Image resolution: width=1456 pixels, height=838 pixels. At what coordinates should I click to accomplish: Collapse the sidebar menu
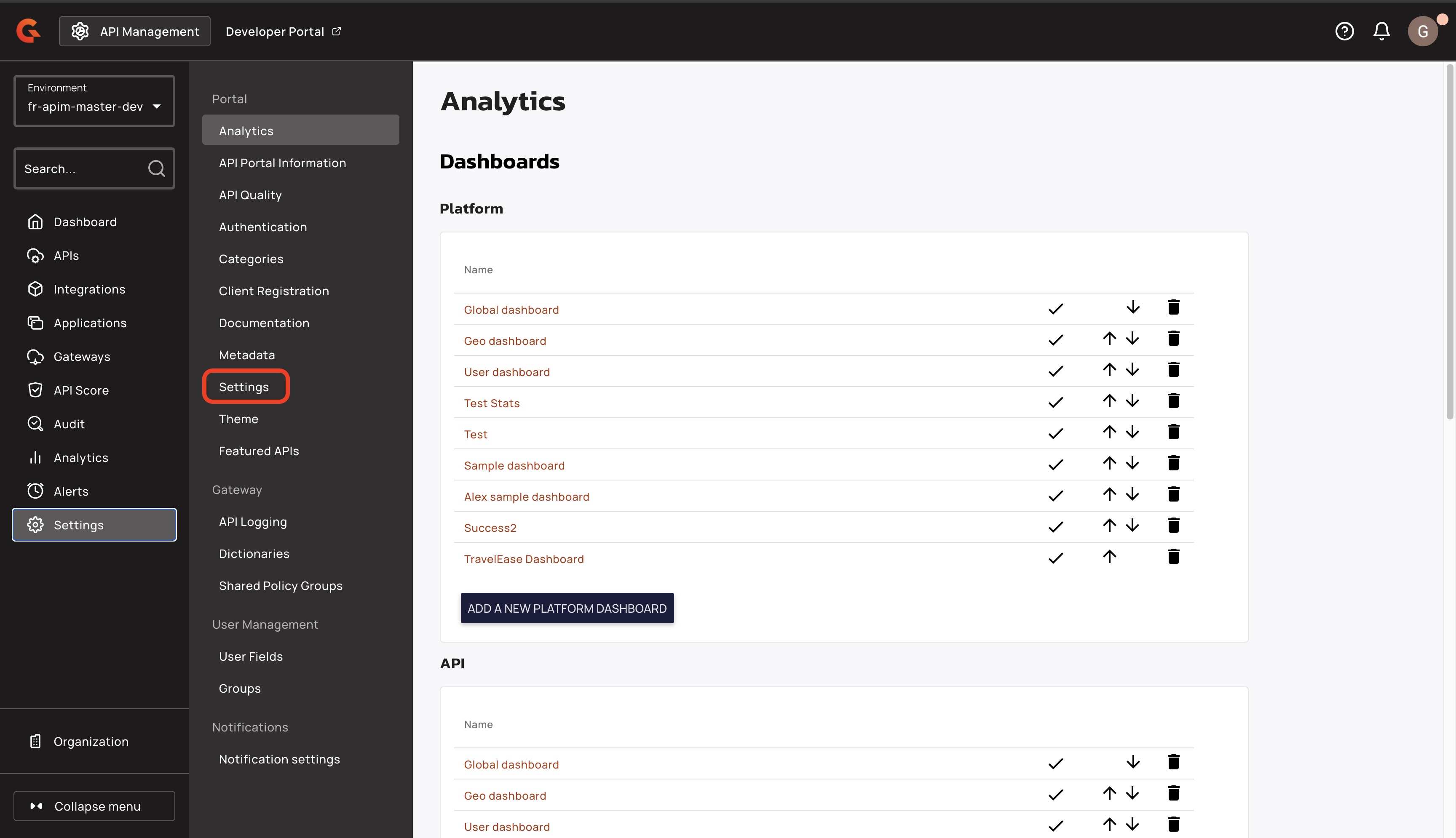[x=94, y=806]
